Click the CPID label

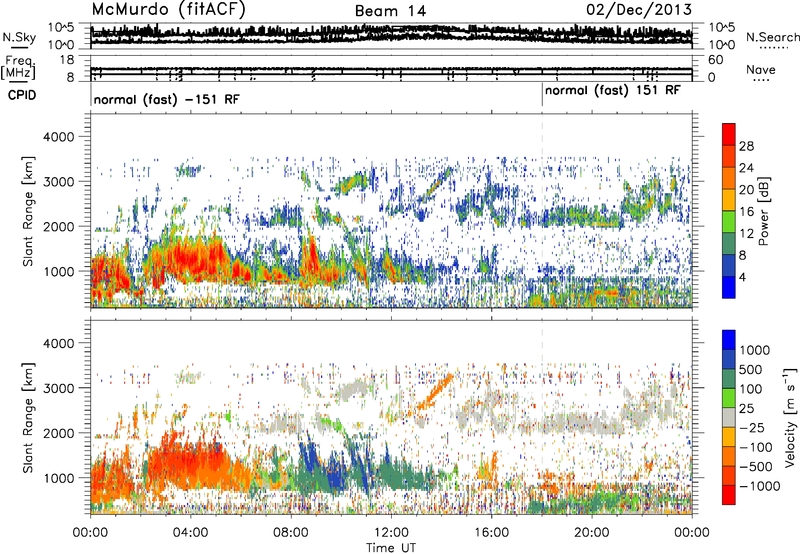(22, 95)
